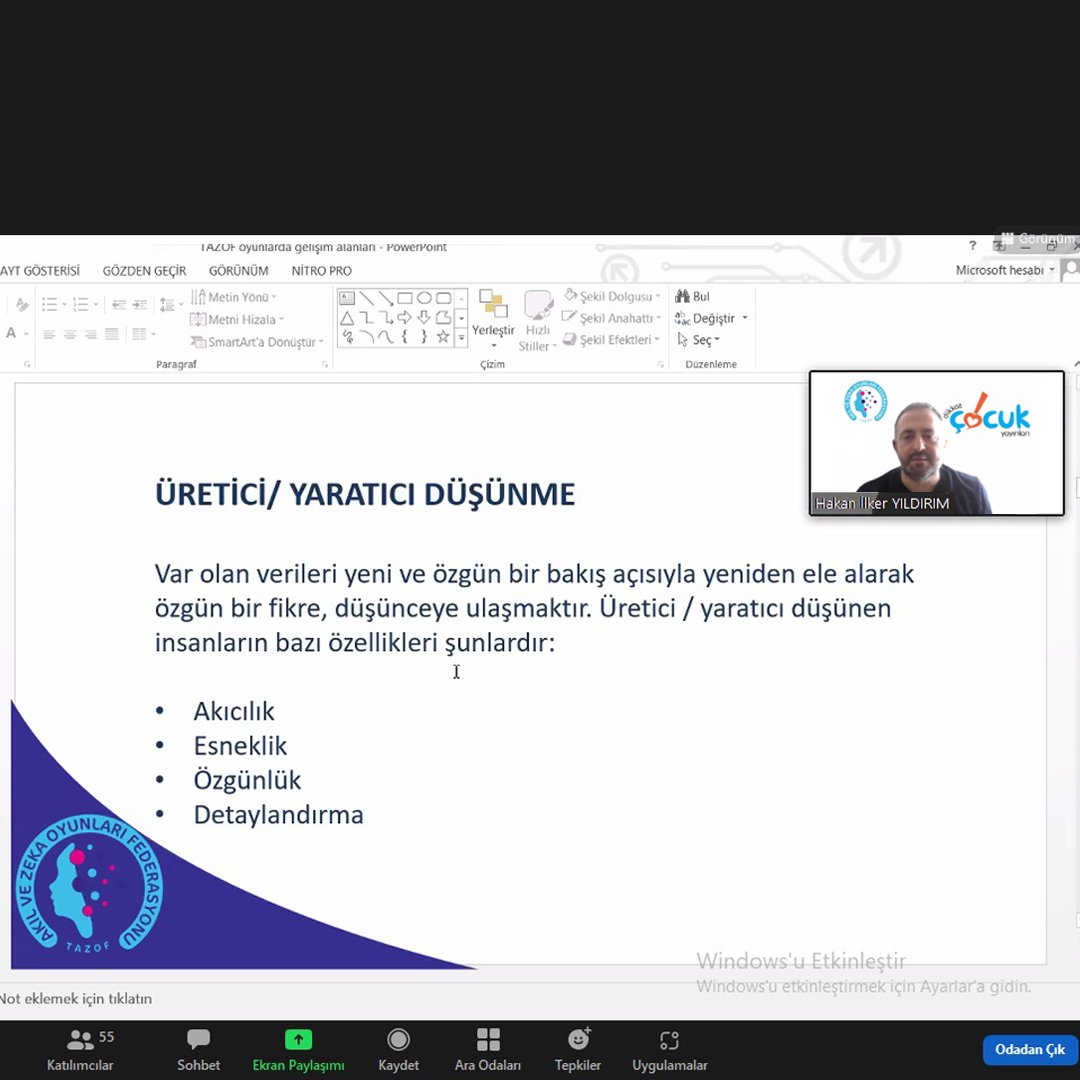Open Şekil Dolgusu shape fill dropdown
The image size is (1080, 1080).
[612, 296]
